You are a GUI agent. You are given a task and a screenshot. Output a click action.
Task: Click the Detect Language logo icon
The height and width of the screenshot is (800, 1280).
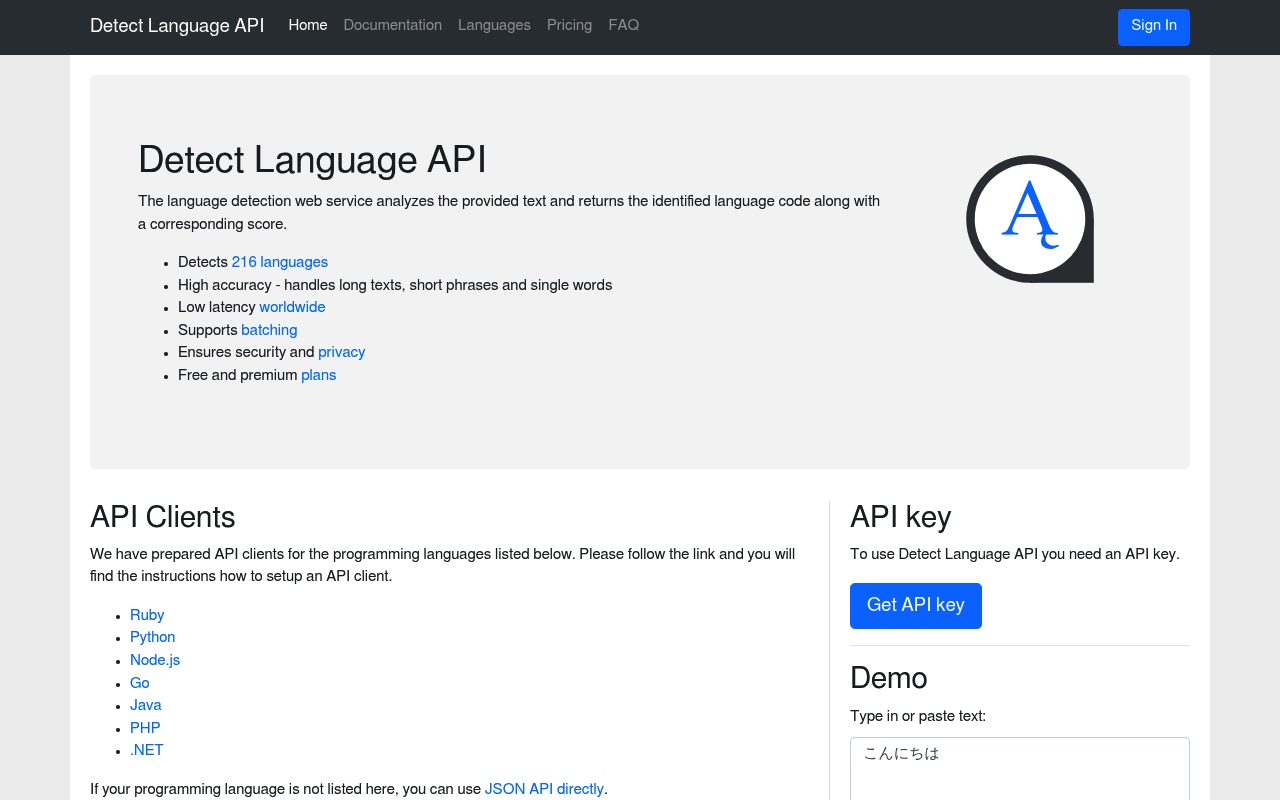click(1030, 219)
